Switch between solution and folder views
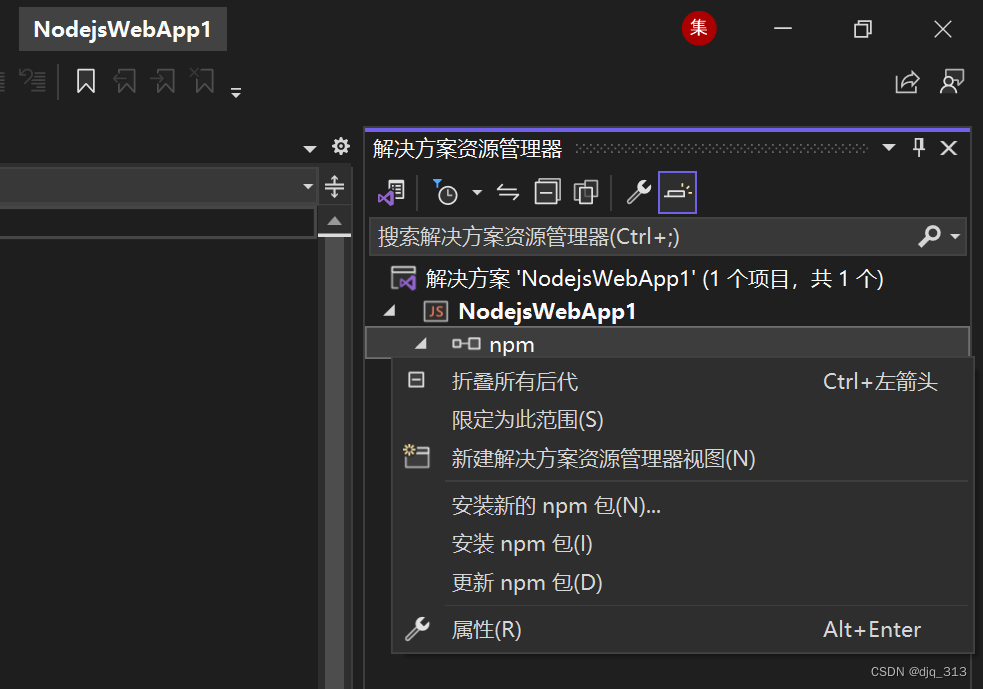983x689 pixels. (392, 192)
